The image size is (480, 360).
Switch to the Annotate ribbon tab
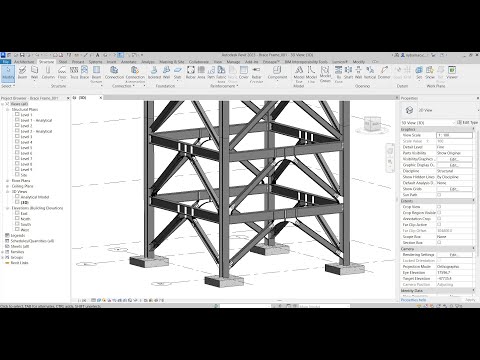pyautogui.click(x=128, y=62)
